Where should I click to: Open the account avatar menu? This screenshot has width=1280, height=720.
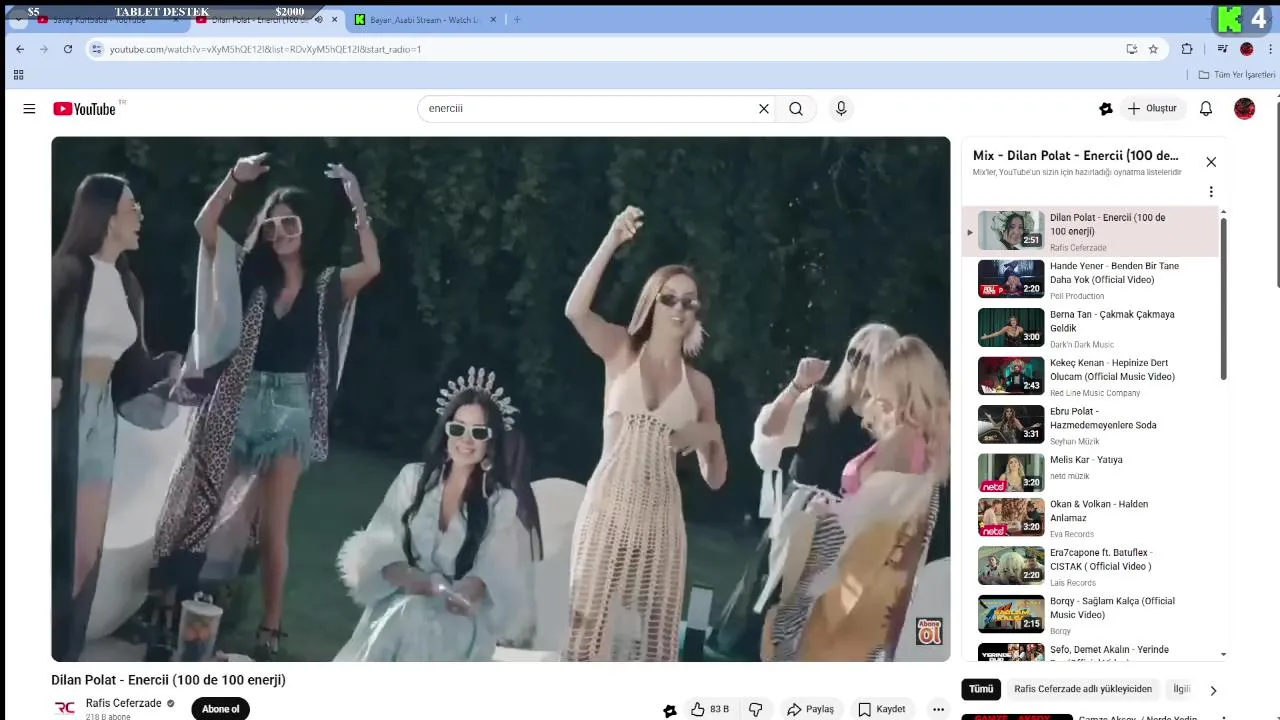[x=1245, y=109]
